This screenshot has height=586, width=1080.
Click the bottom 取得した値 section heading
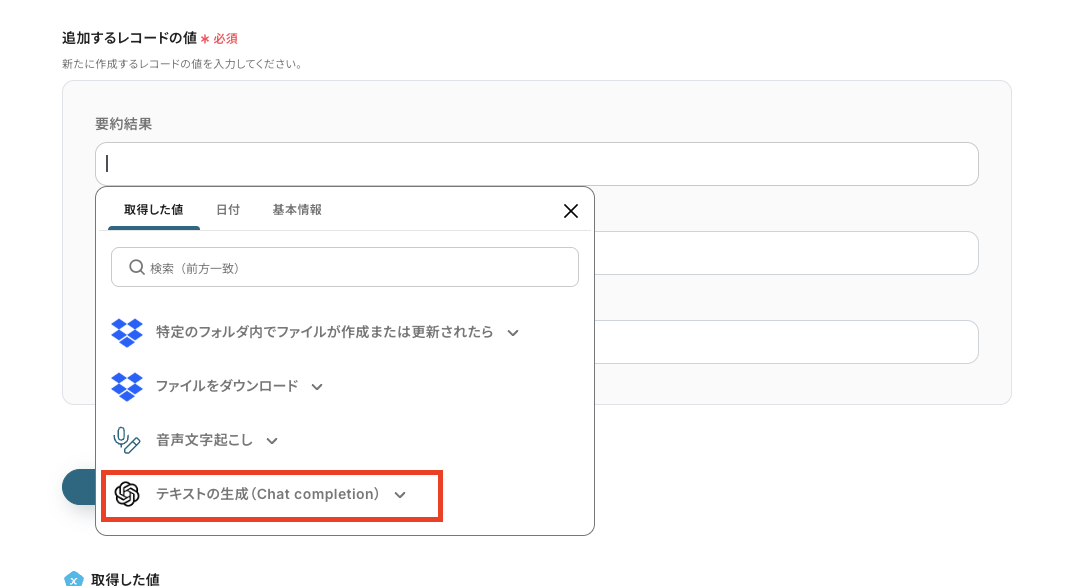click(x=125, y=579)
